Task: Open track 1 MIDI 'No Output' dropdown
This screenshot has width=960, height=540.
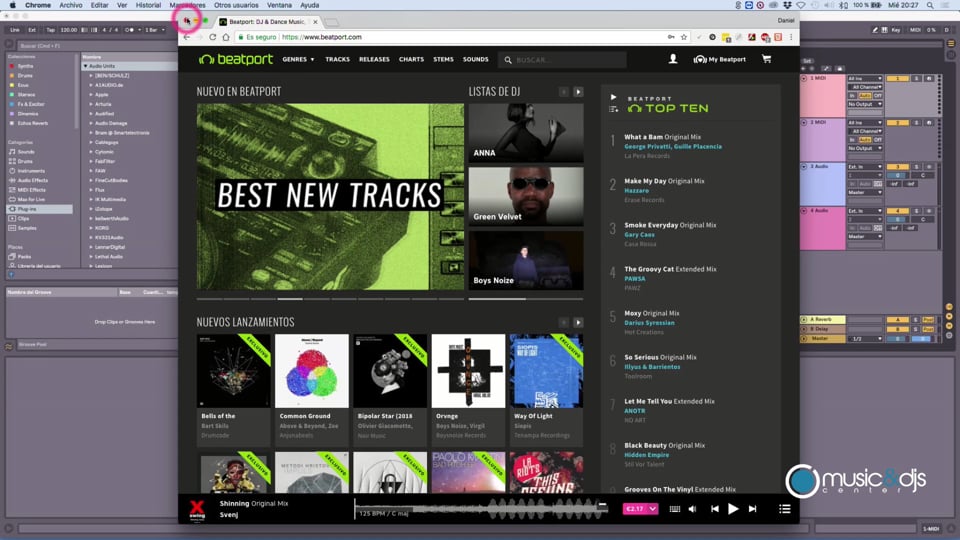Action: pyautogui.click(x=864, y=105)
